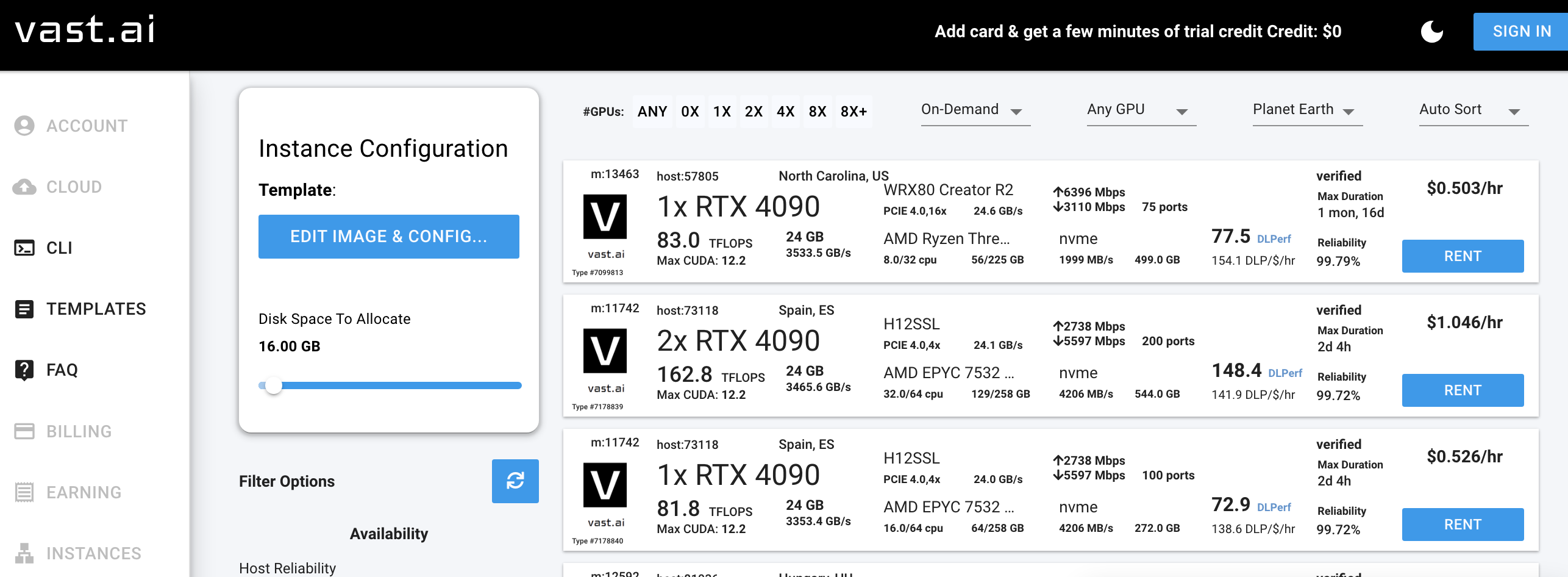Click 'AMD Ryzen Thre...' CPU text
1568x577 pixels.
point(947,238)
